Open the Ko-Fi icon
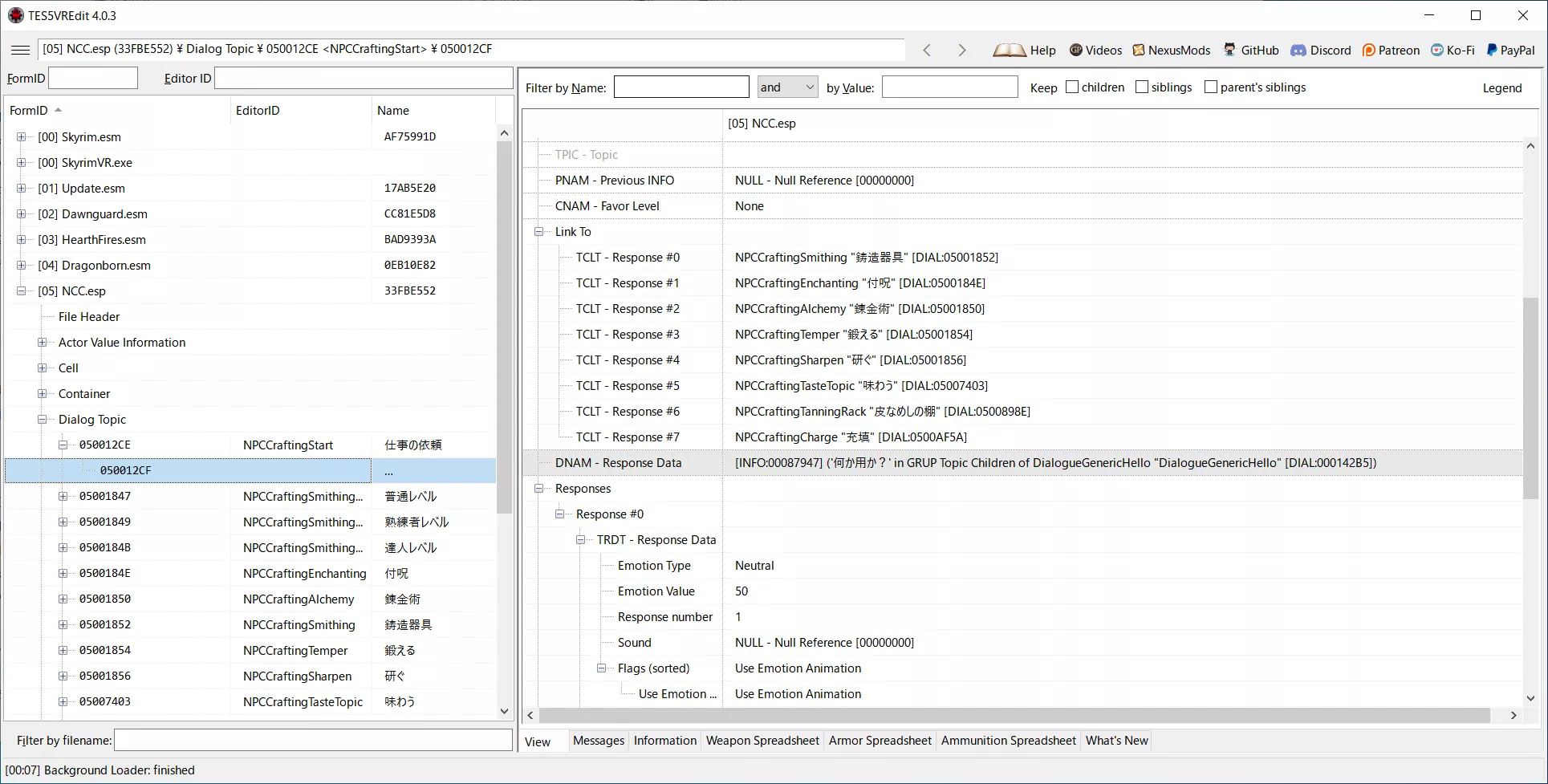 tap(1437, 50)
